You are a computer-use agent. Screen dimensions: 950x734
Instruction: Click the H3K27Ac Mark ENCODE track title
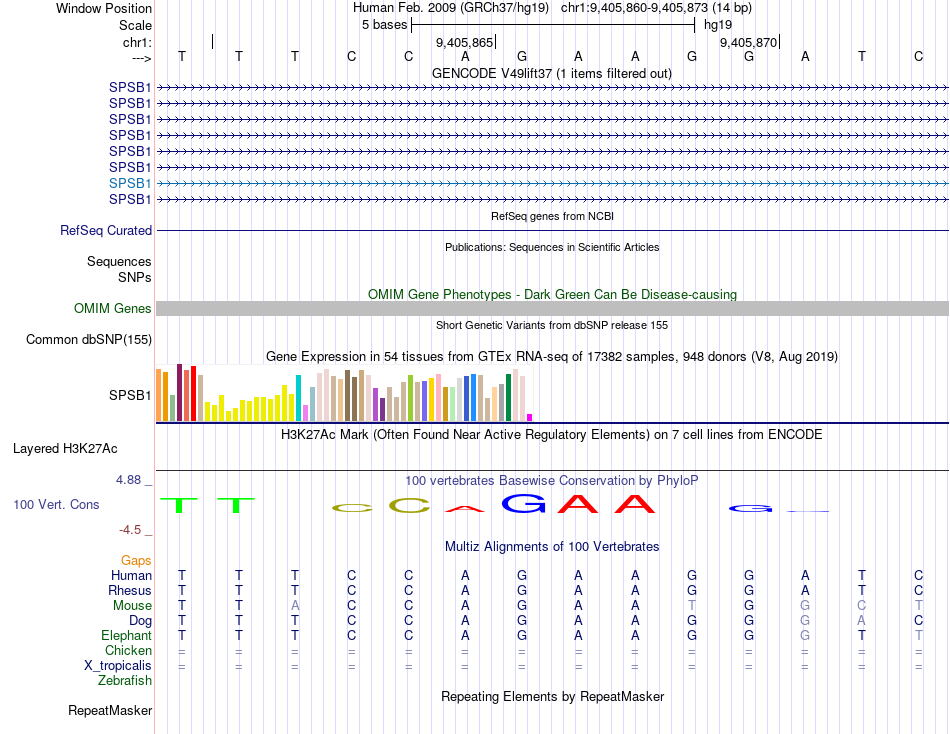[x=552, y=435]
